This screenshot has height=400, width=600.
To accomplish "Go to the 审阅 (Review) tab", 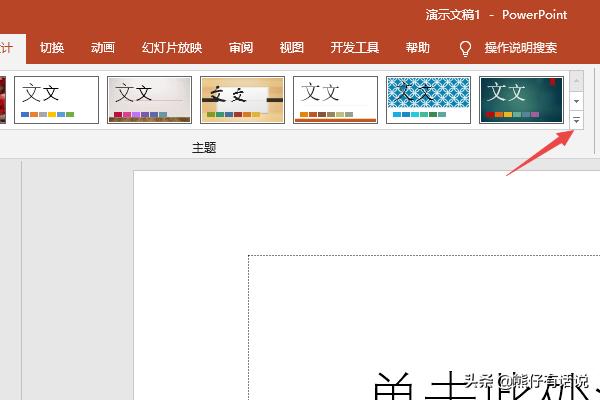I will coord(241,48).
